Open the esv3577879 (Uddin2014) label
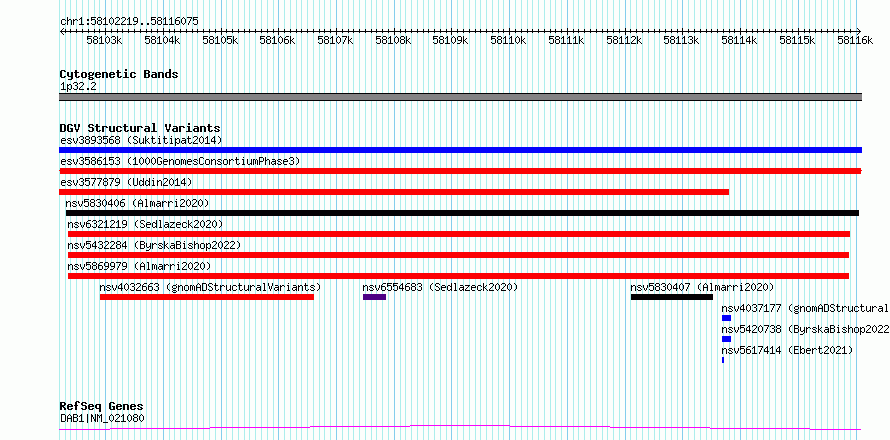Viewport: 890px width, 440px height. click(126, 182)
